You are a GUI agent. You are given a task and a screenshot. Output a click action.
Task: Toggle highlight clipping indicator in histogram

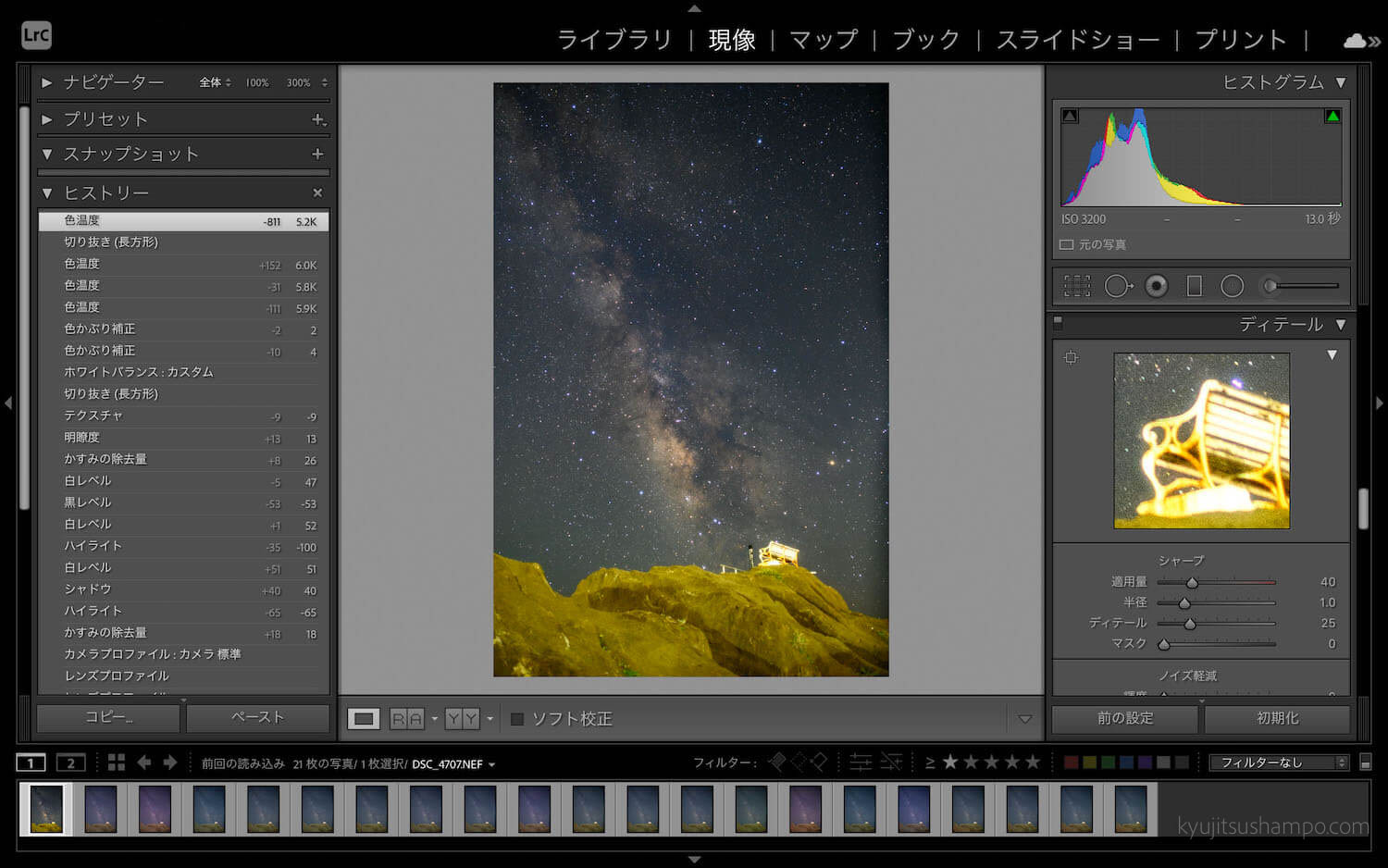tap(1332, 116)
